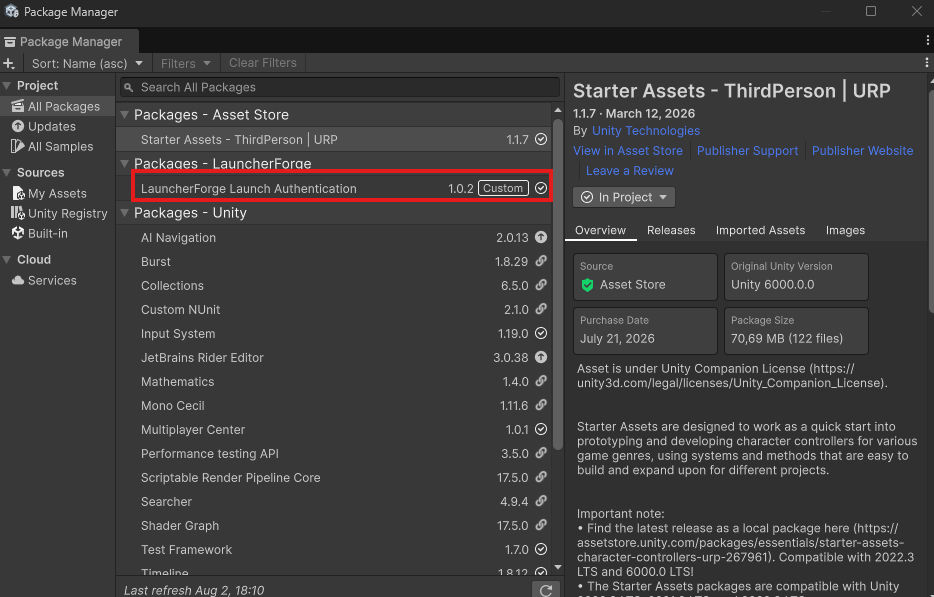Click the link icon for Collections

(541, 285)
